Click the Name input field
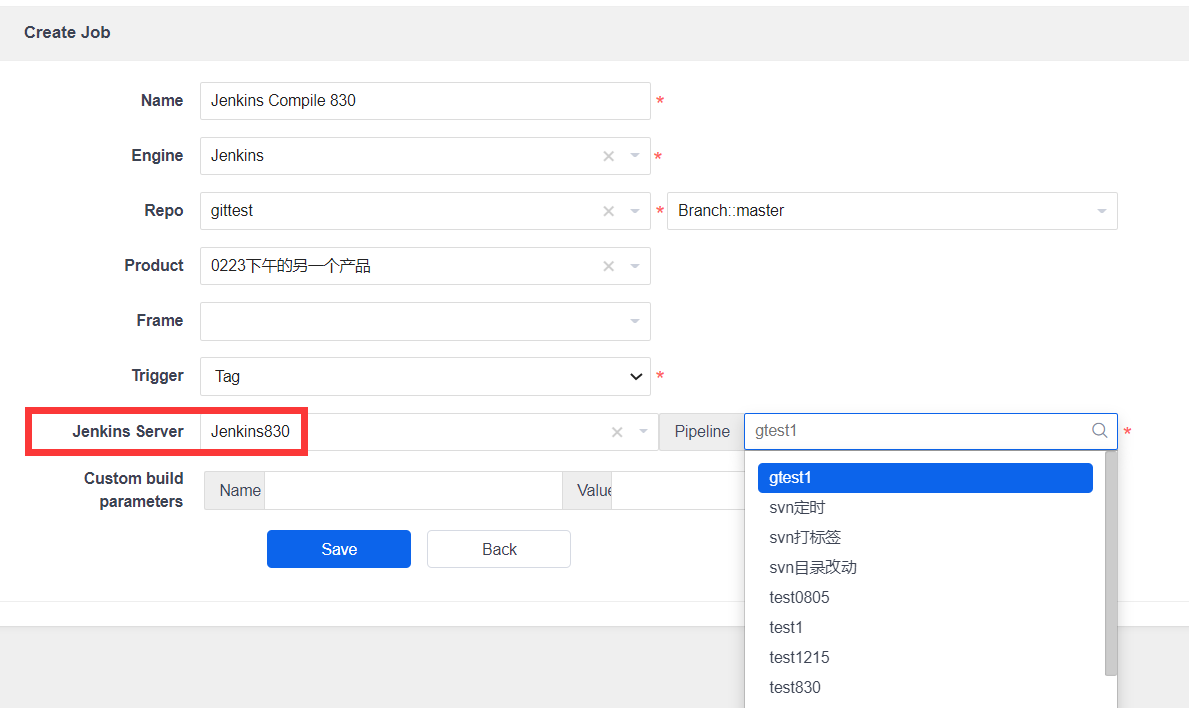 pyautogui.click(x=425, y=101)
